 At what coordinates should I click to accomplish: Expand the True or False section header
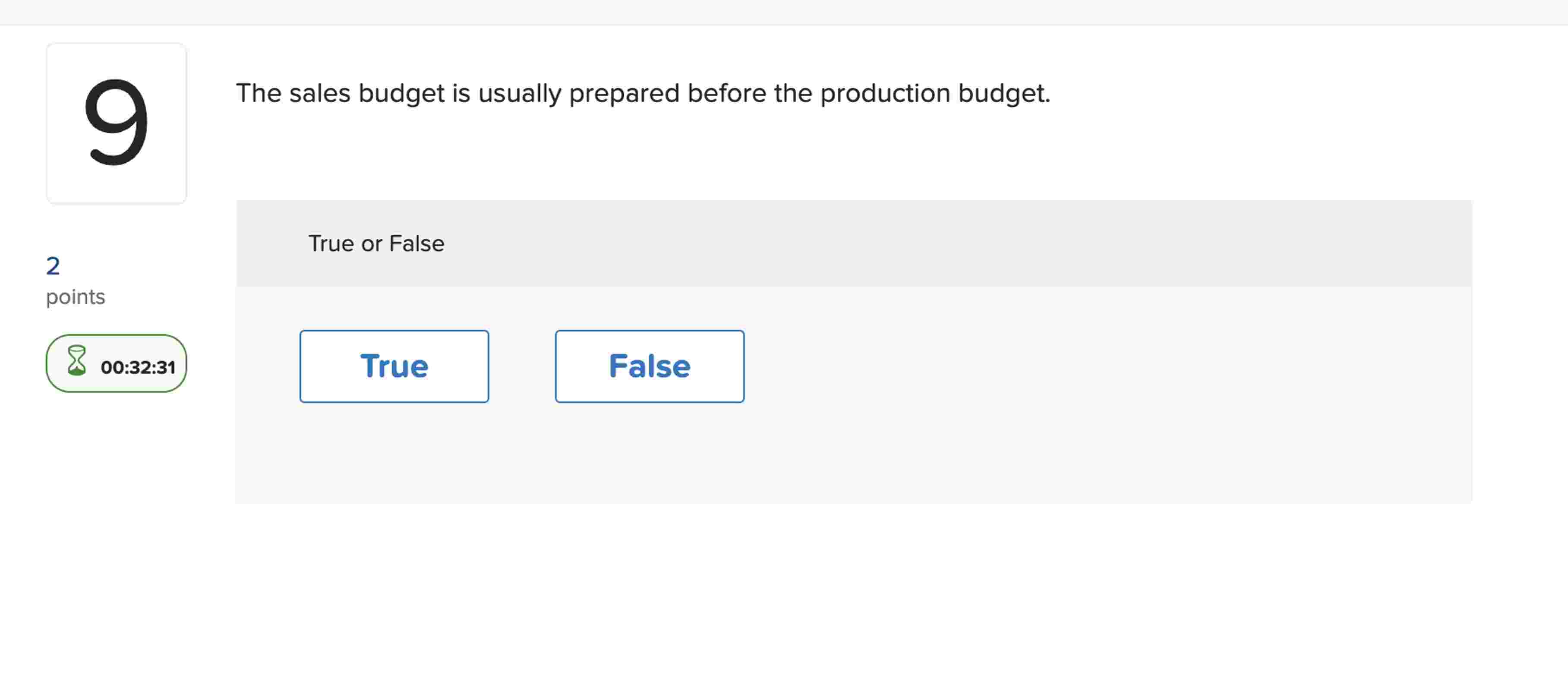(376, 243)
